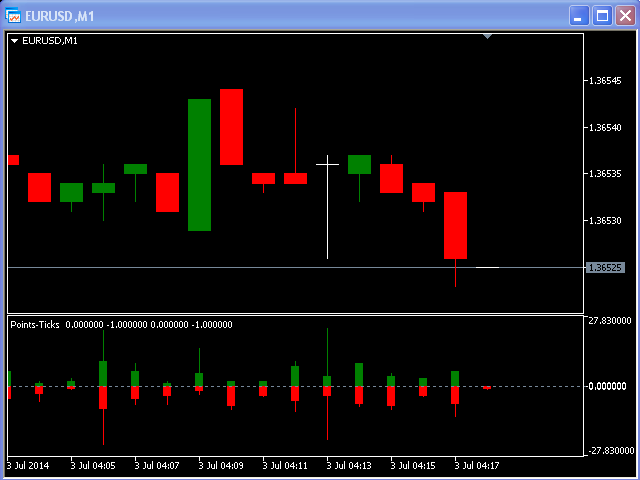Click the EURUSD chart window icon
The width and height of the screenshot is (640, 480).
tap(13, 16)
